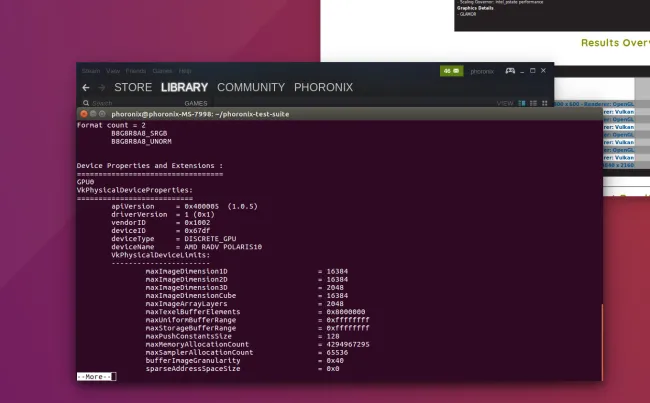Select the Steam list view icon

point(534,103)
